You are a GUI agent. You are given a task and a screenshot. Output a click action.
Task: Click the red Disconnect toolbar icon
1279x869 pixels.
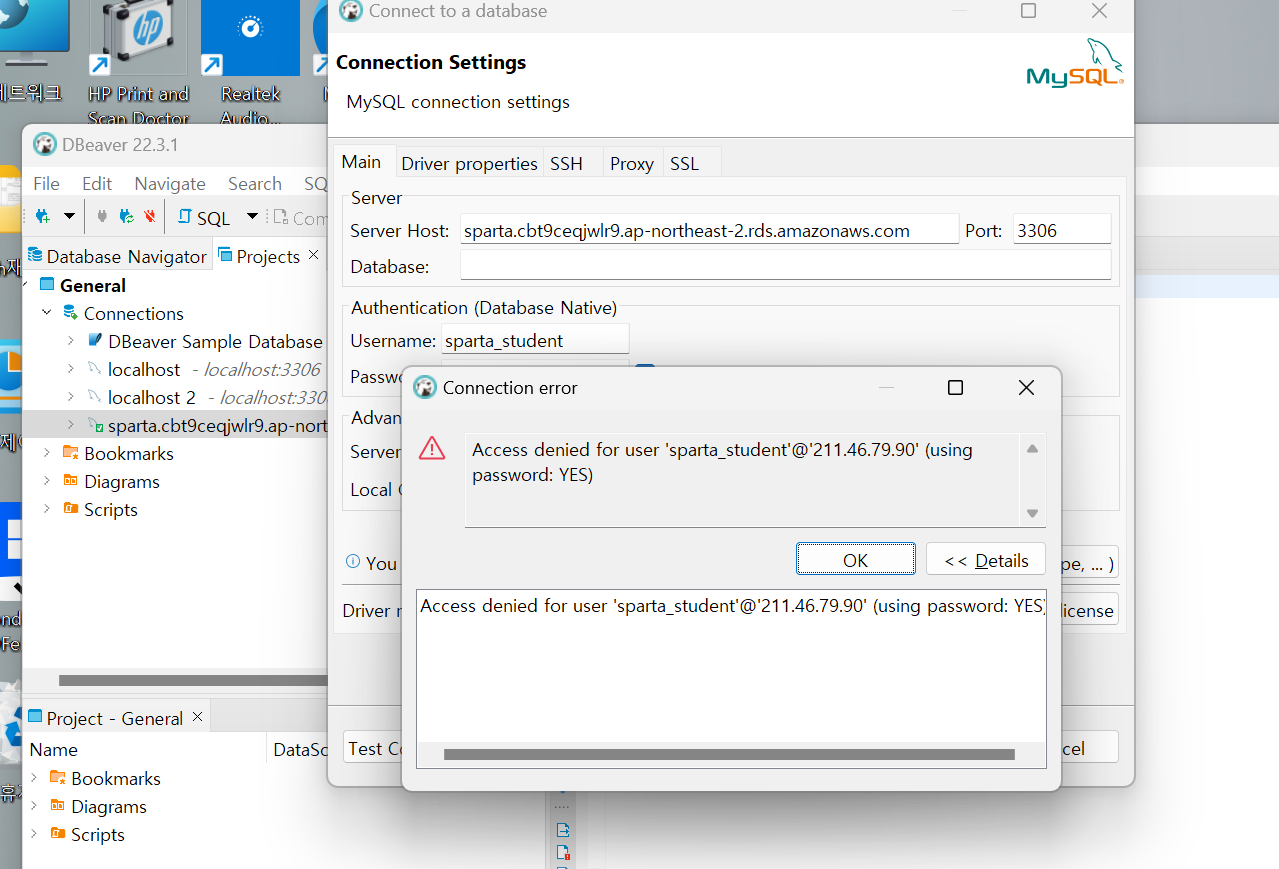[x=150, y=216]
